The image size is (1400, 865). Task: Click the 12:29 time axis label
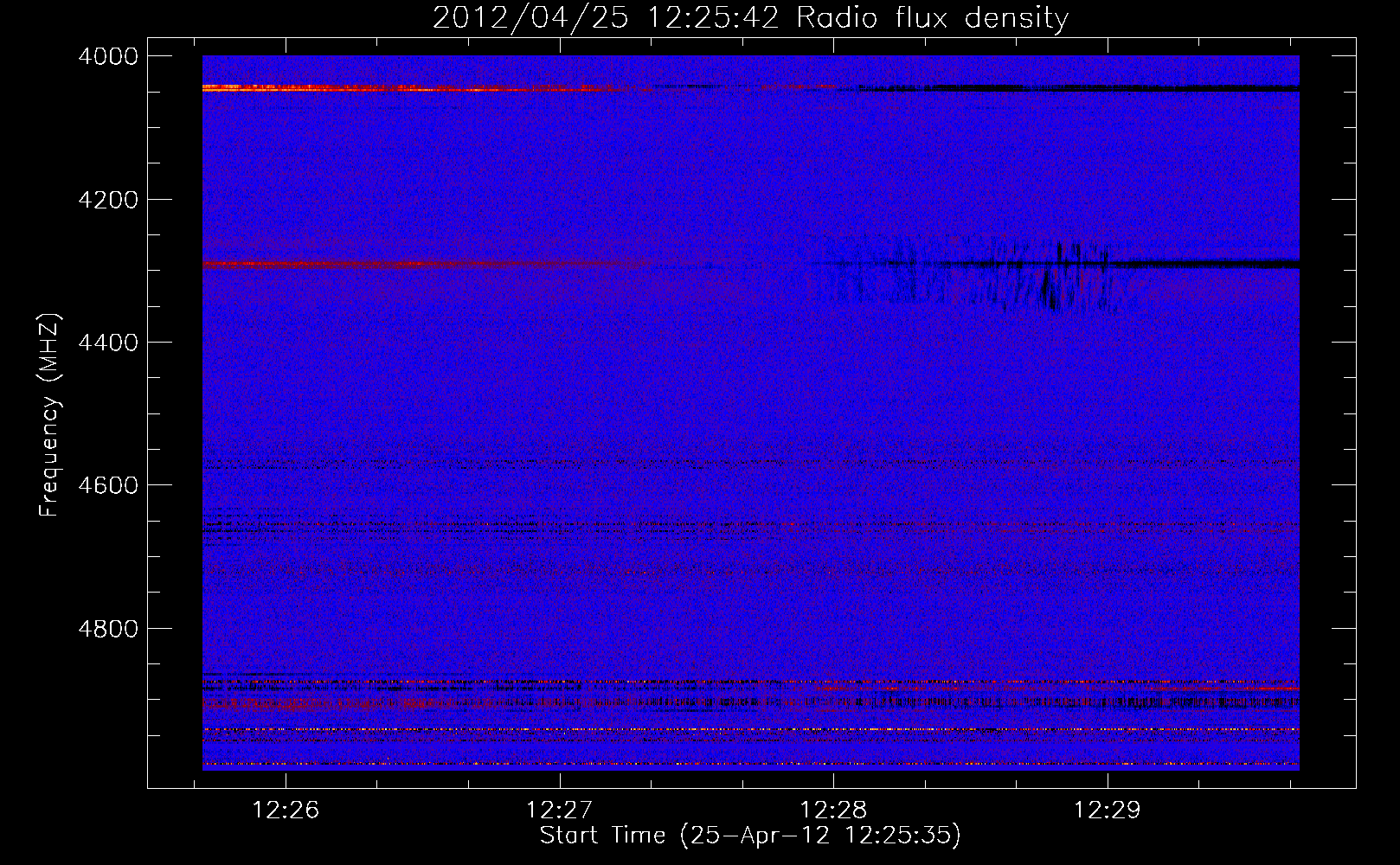click(x=1108, y=811)
